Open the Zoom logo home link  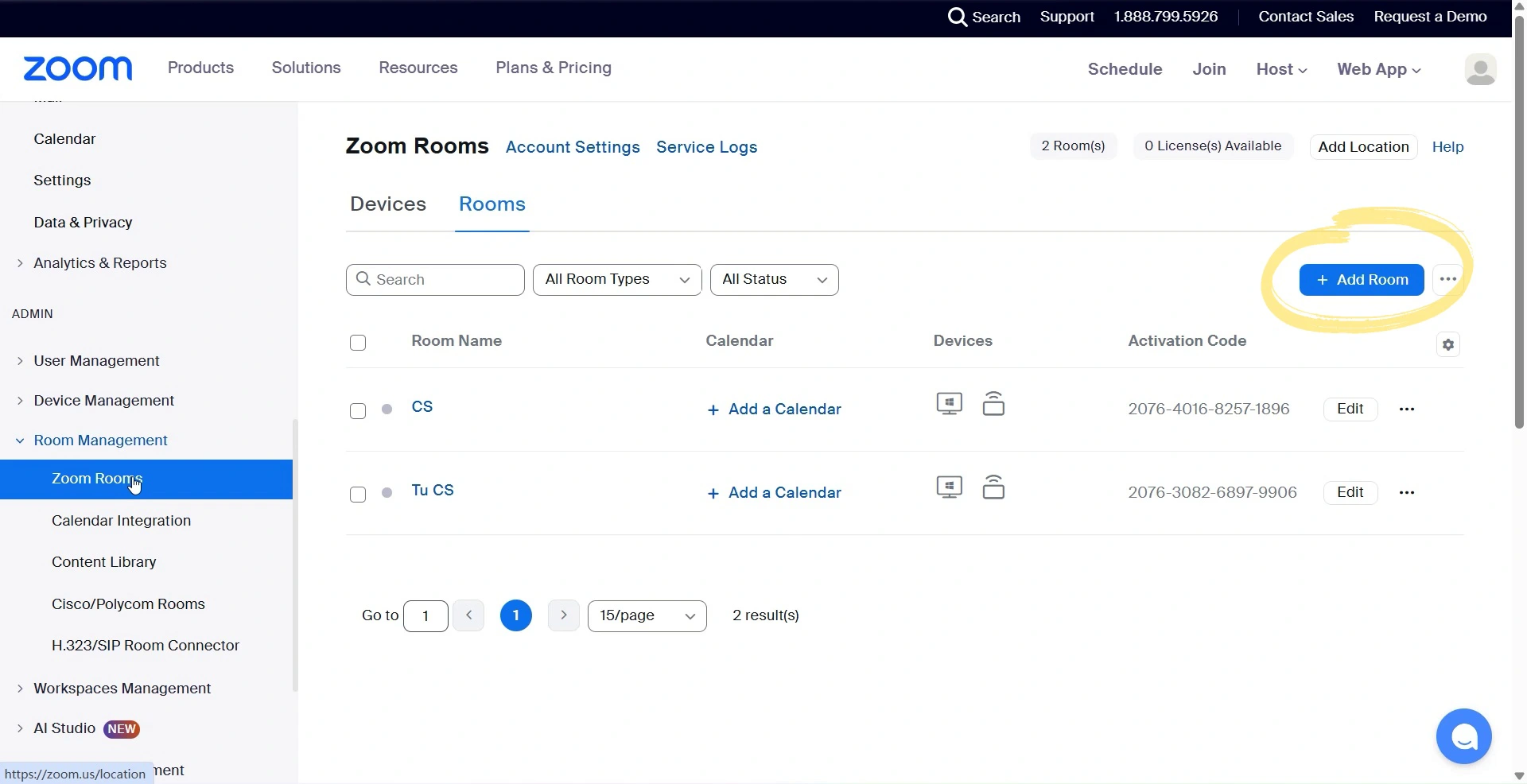tap(78, 69)
